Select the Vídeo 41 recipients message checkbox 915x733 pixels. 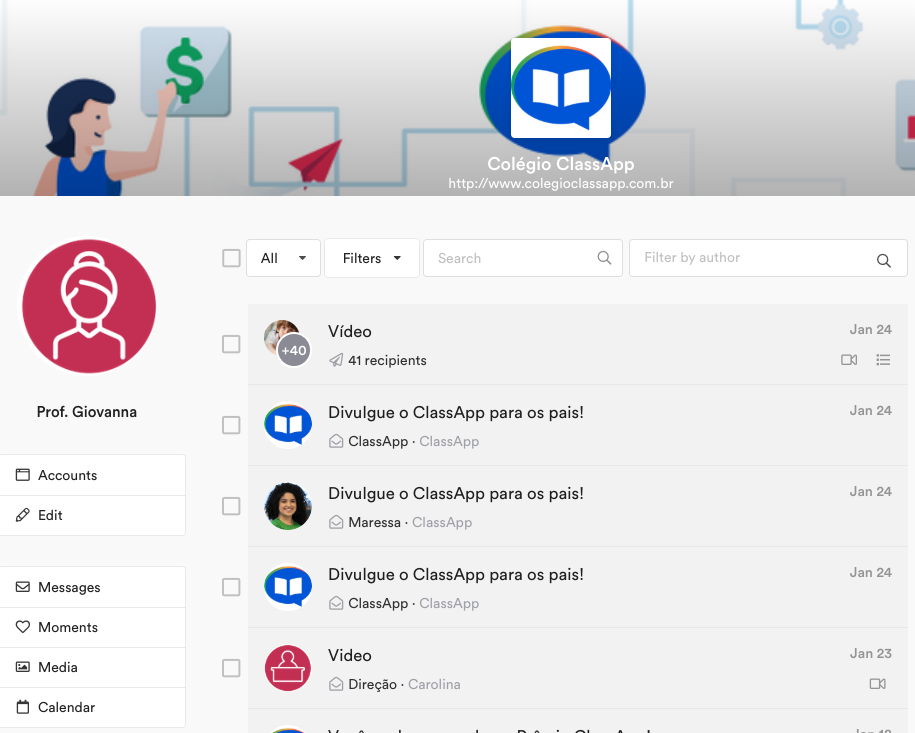[231, 344]
